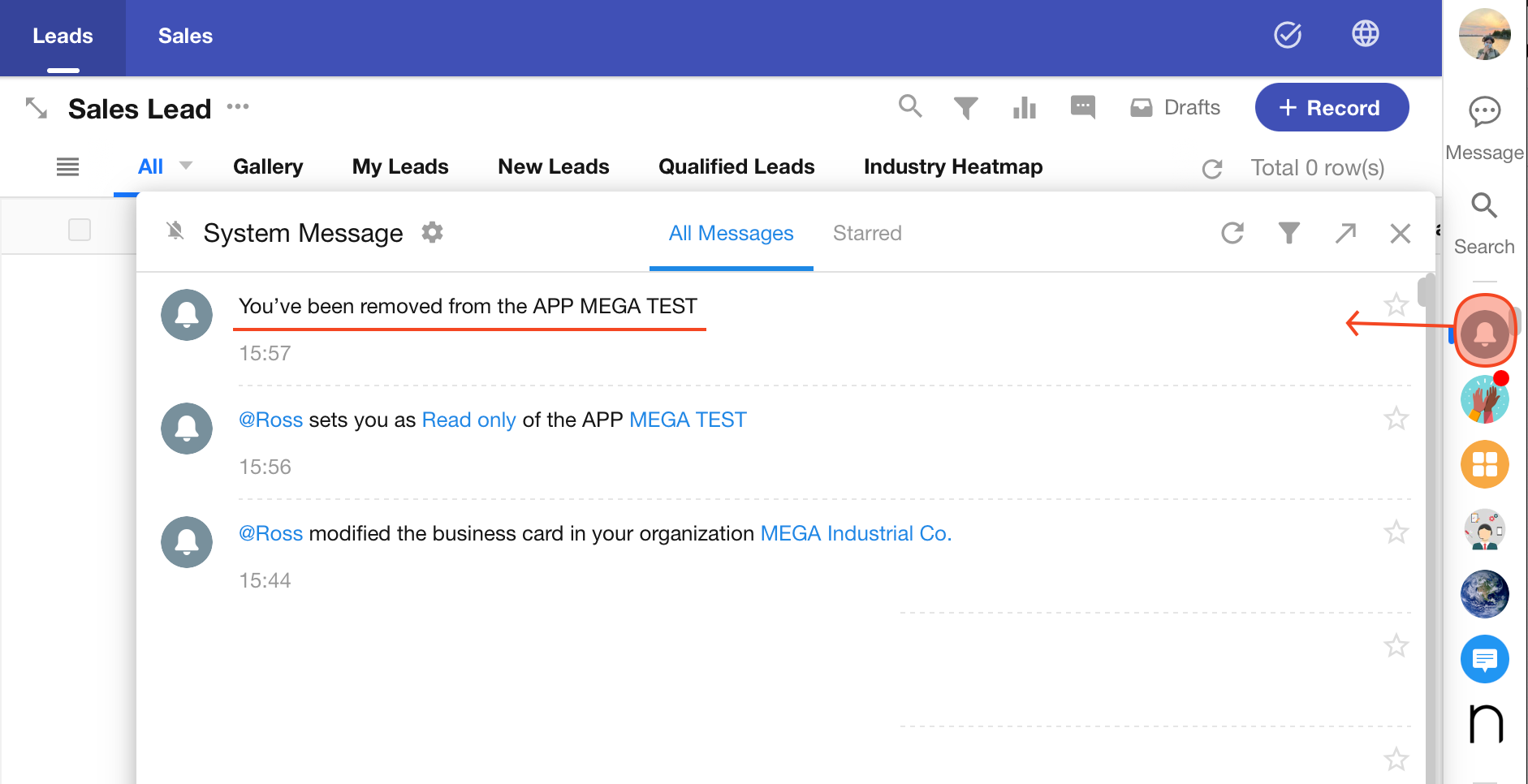1528x784 pixels.
Task: Search records with the magnifier icon
Action: pyautogui.click(x=910, y=107)
